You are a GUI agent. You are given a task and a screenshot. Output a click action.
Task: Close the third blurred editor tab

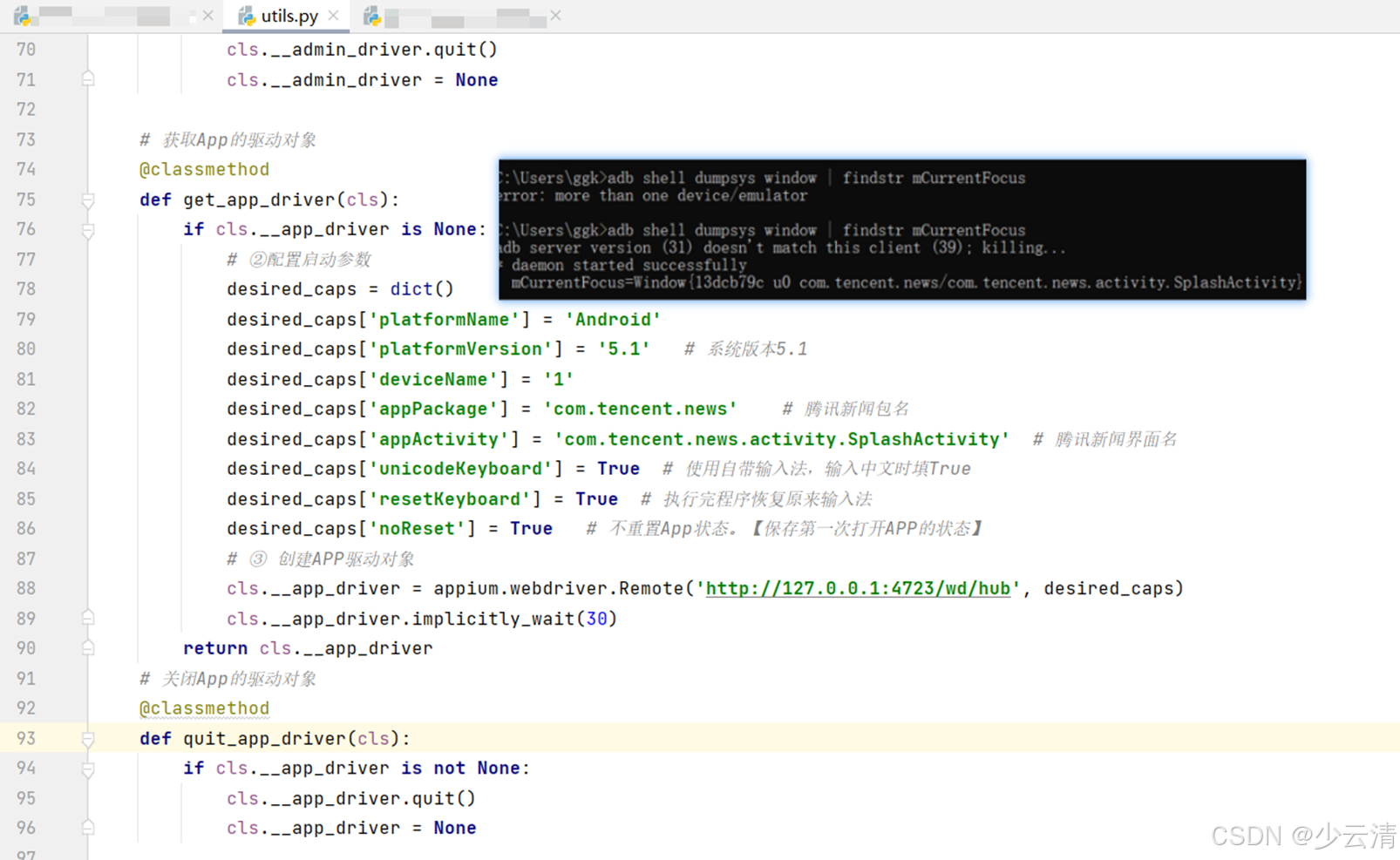555,16
